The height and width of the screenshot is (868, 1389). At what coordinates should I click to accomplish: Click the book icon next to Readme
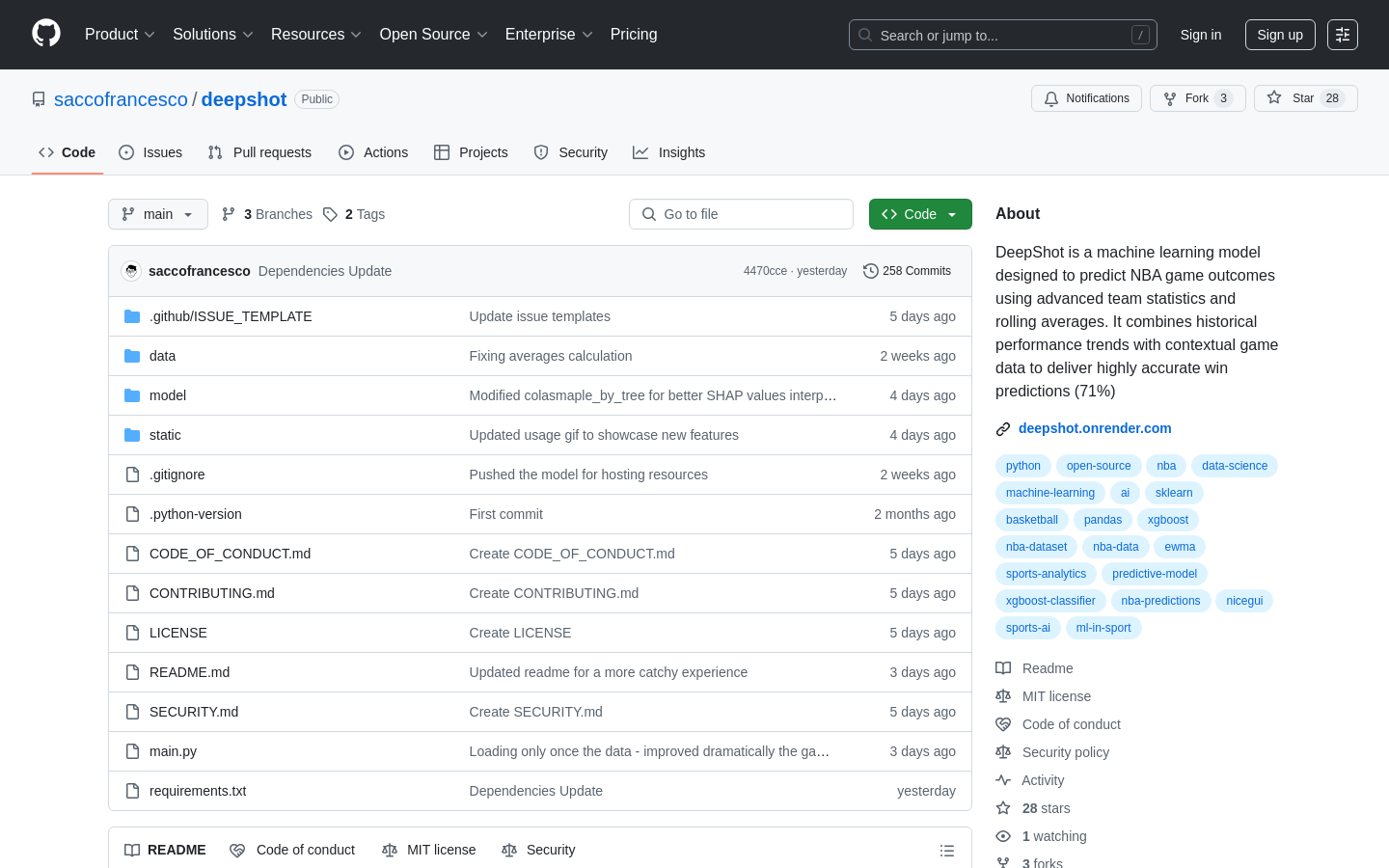[1003, 668]
